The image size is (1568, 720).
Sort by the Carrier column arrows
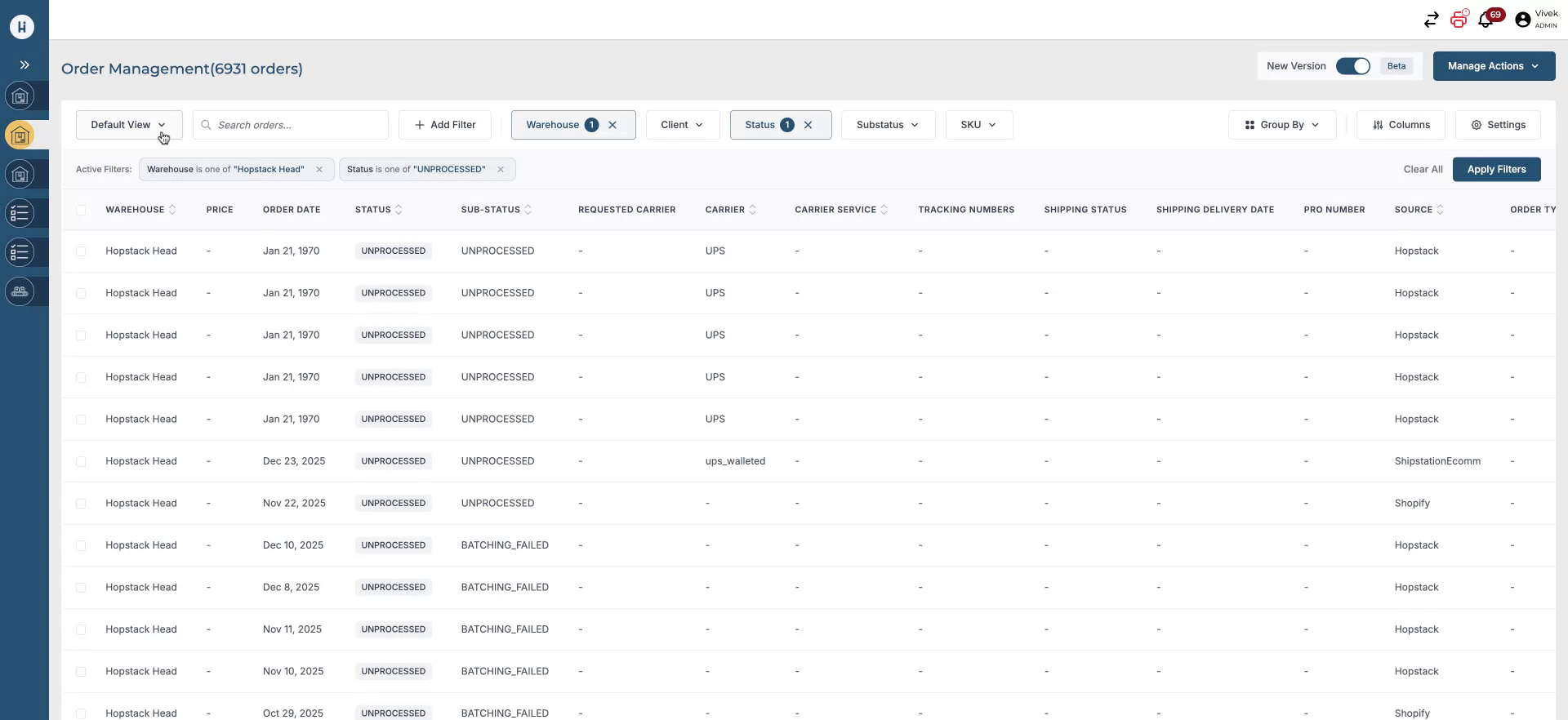(x=753, y=210)
